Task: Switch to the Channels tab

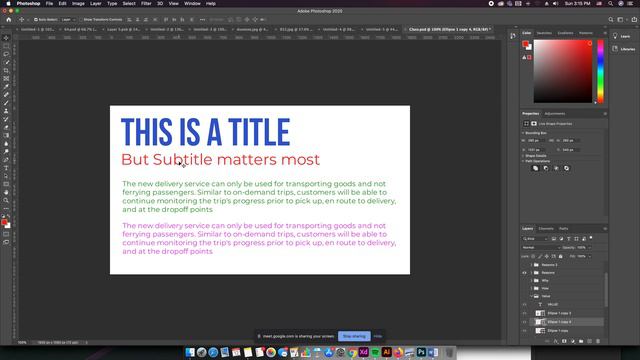Action: (546, 229)
